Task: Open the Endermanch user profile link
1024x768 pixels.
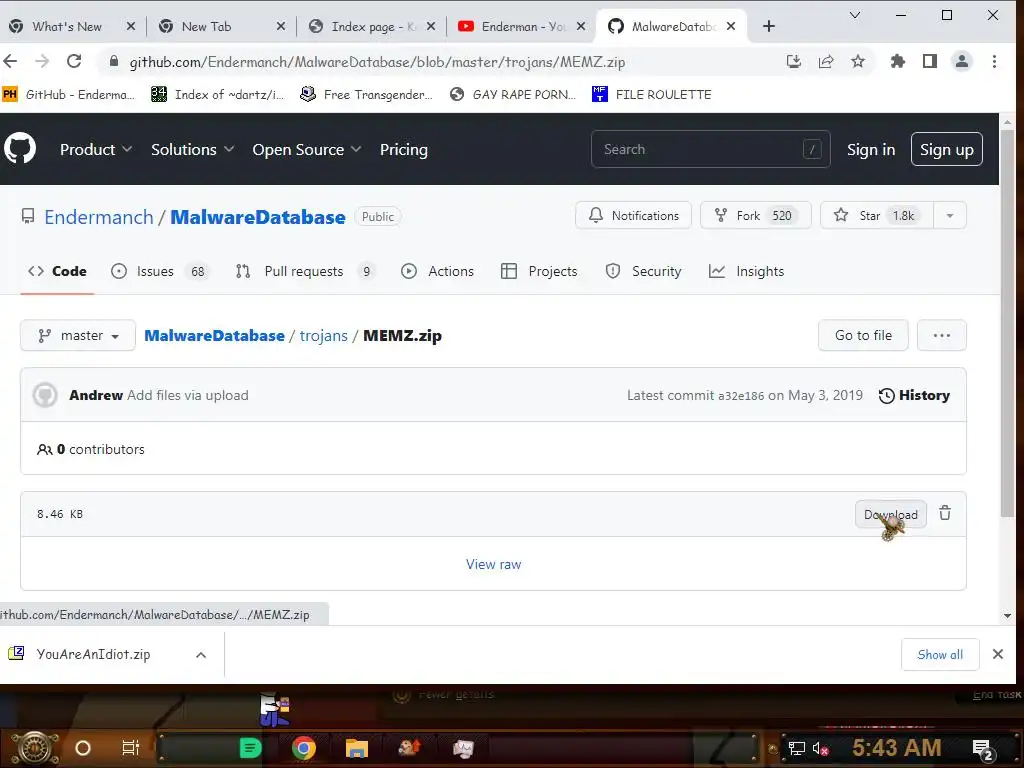Action: pyautogui.click(x=99, y=217)
